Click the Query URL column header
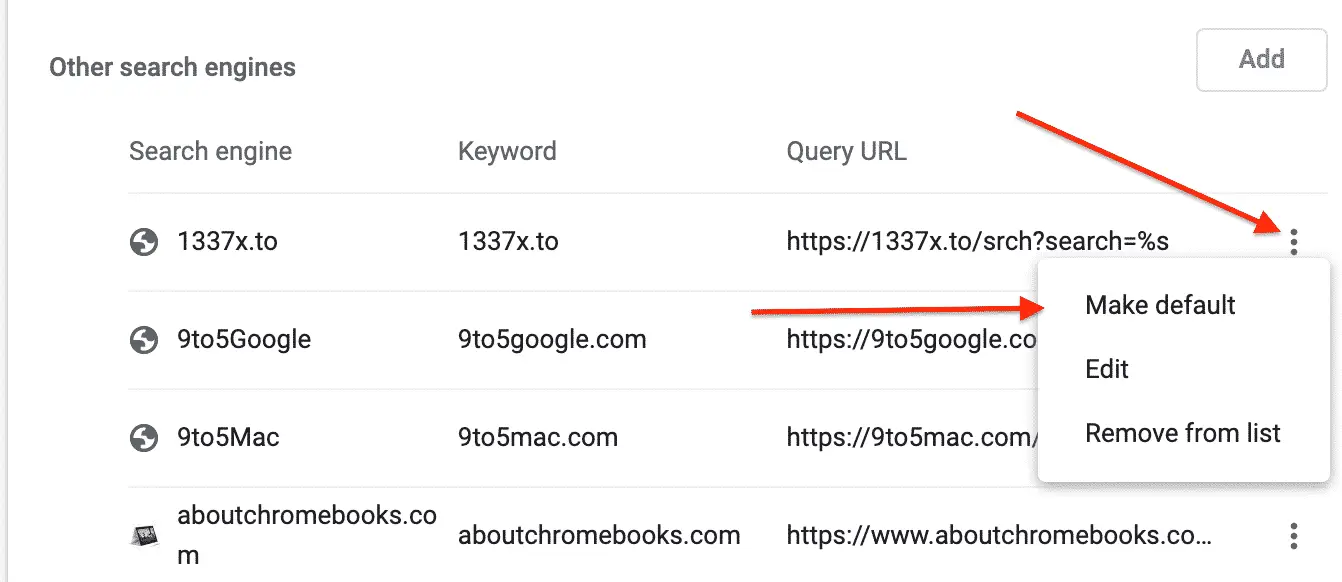1342x582 pixels. pyautogui.click(x=846, y=151)
